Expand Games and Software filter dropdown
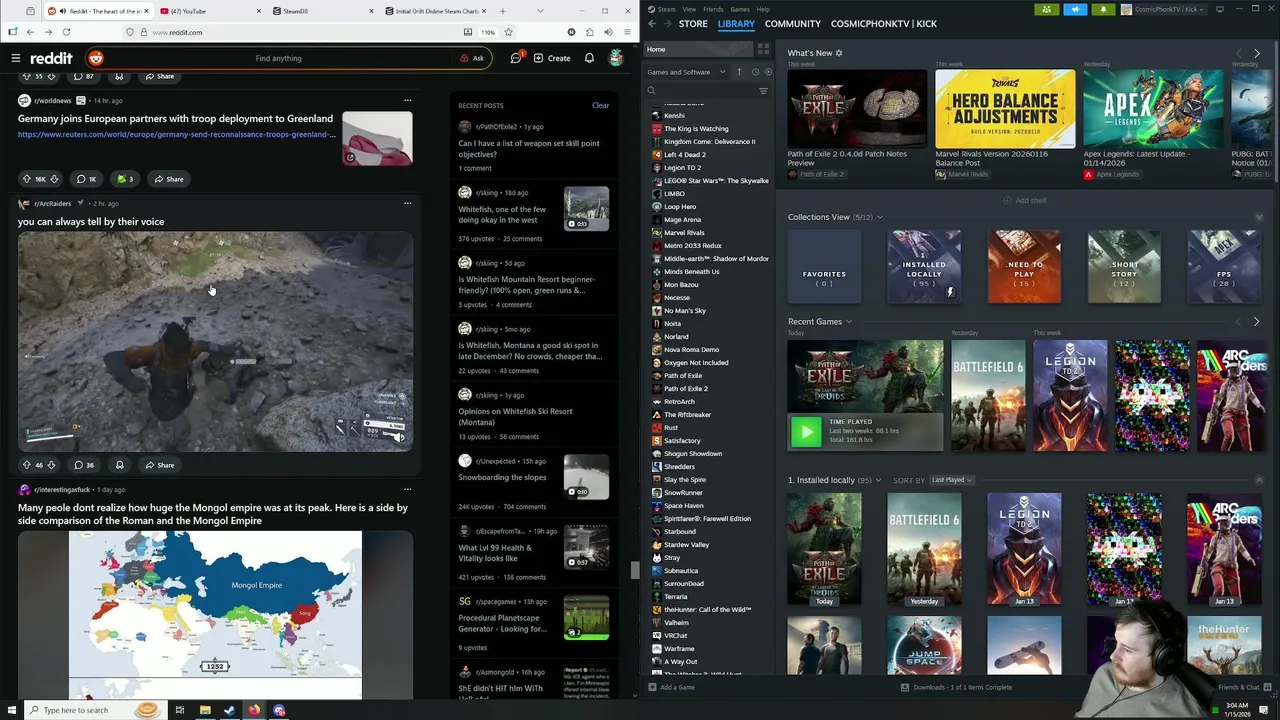 (687, 72)
